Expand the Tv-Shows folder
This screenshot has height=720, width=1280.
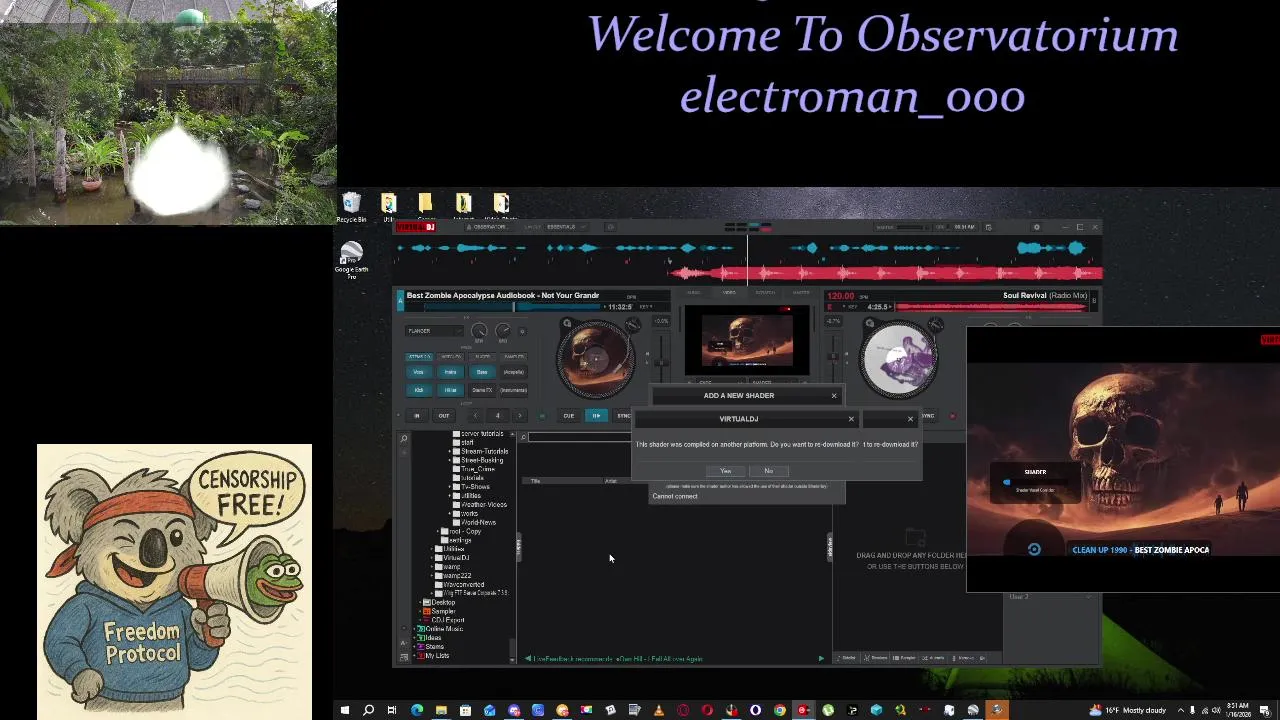(451, 487)
